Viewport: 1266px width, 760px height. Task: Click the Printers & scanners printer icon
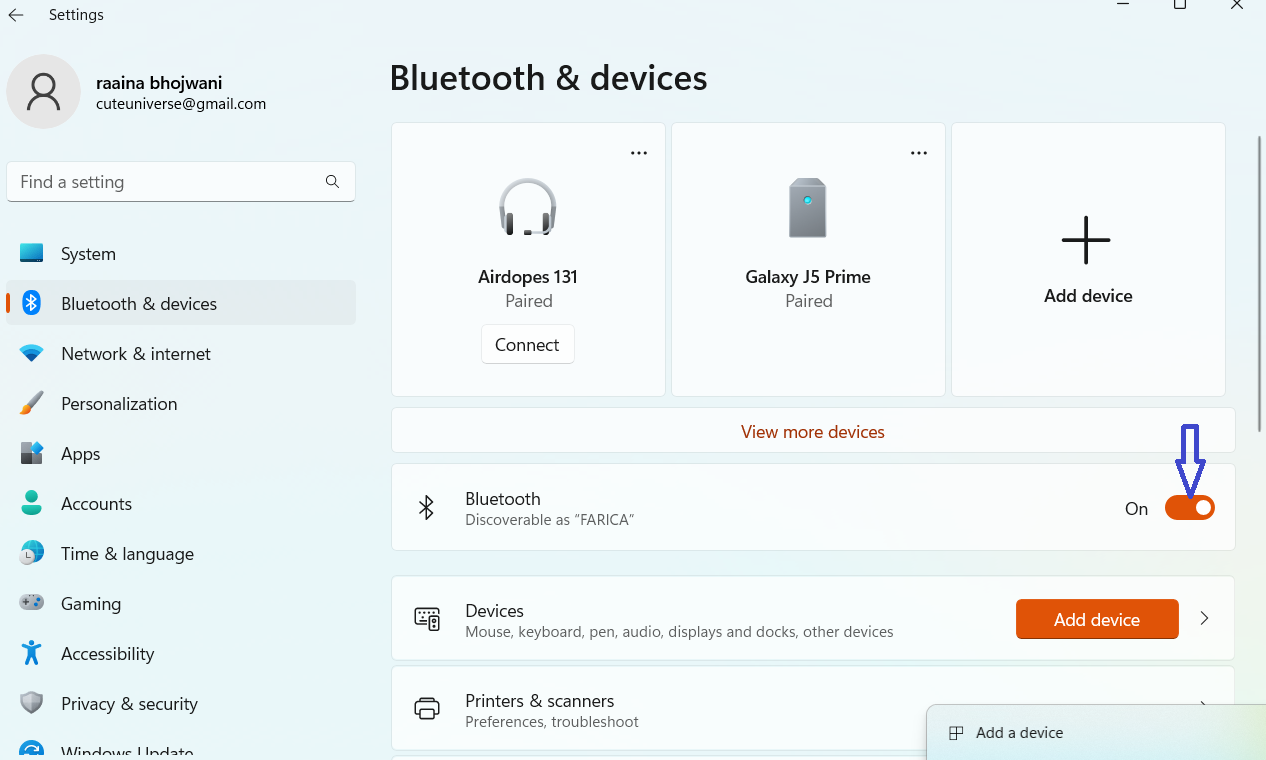tap(427, 709)
